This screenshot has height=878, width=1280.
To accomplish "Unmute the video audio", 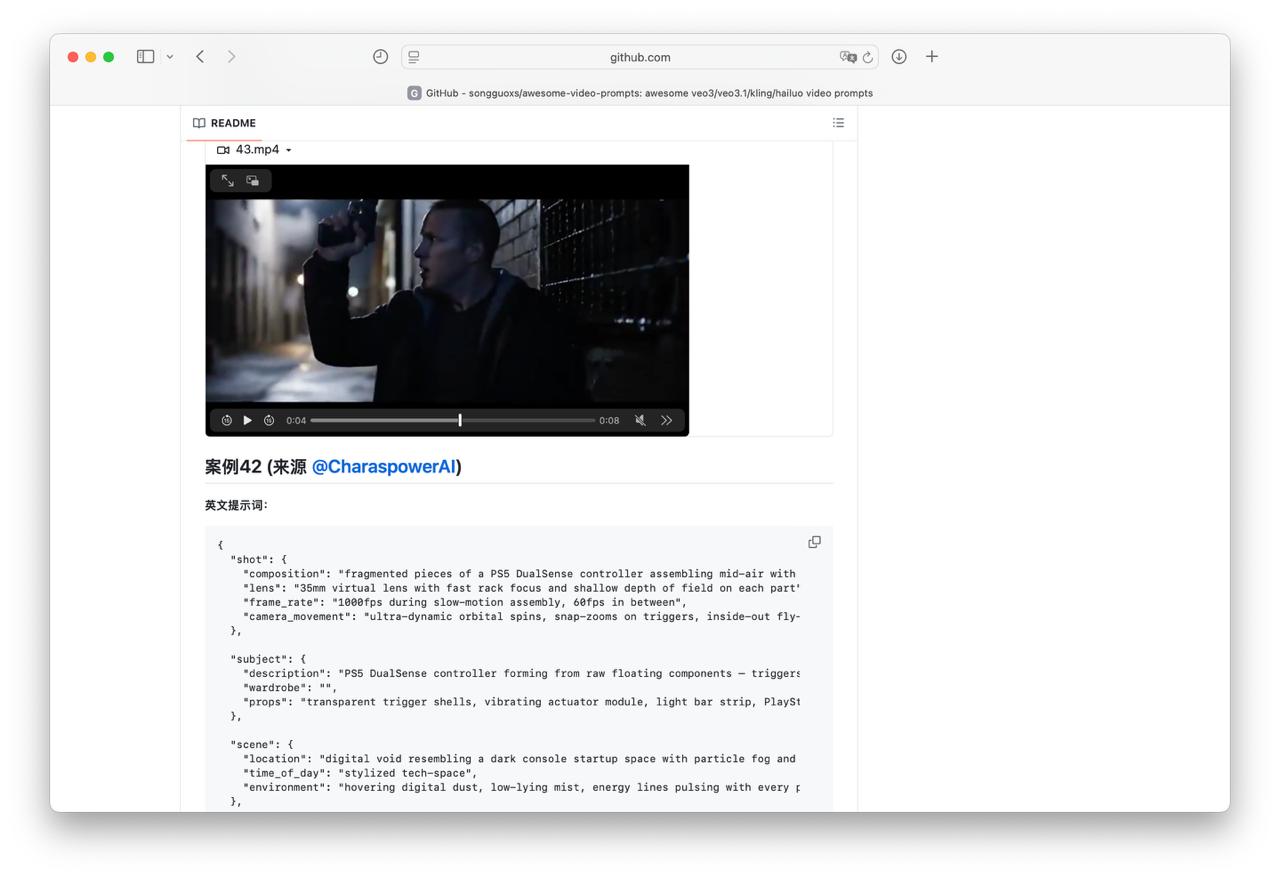I will pyautogui.click(x=640, y=421).
